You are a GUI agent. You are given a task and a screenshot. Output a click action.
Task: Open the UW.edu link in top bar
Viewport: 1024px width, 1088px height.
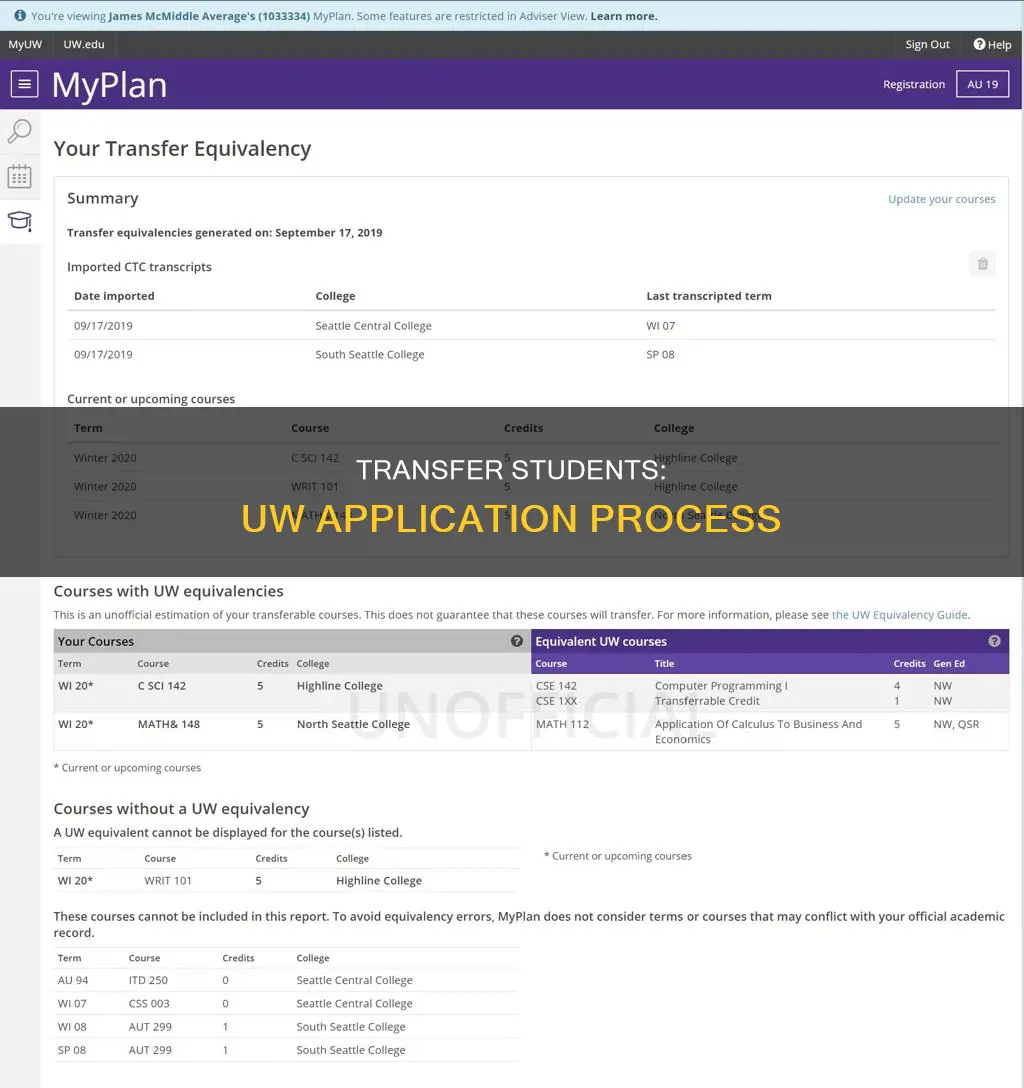point(84,44)
